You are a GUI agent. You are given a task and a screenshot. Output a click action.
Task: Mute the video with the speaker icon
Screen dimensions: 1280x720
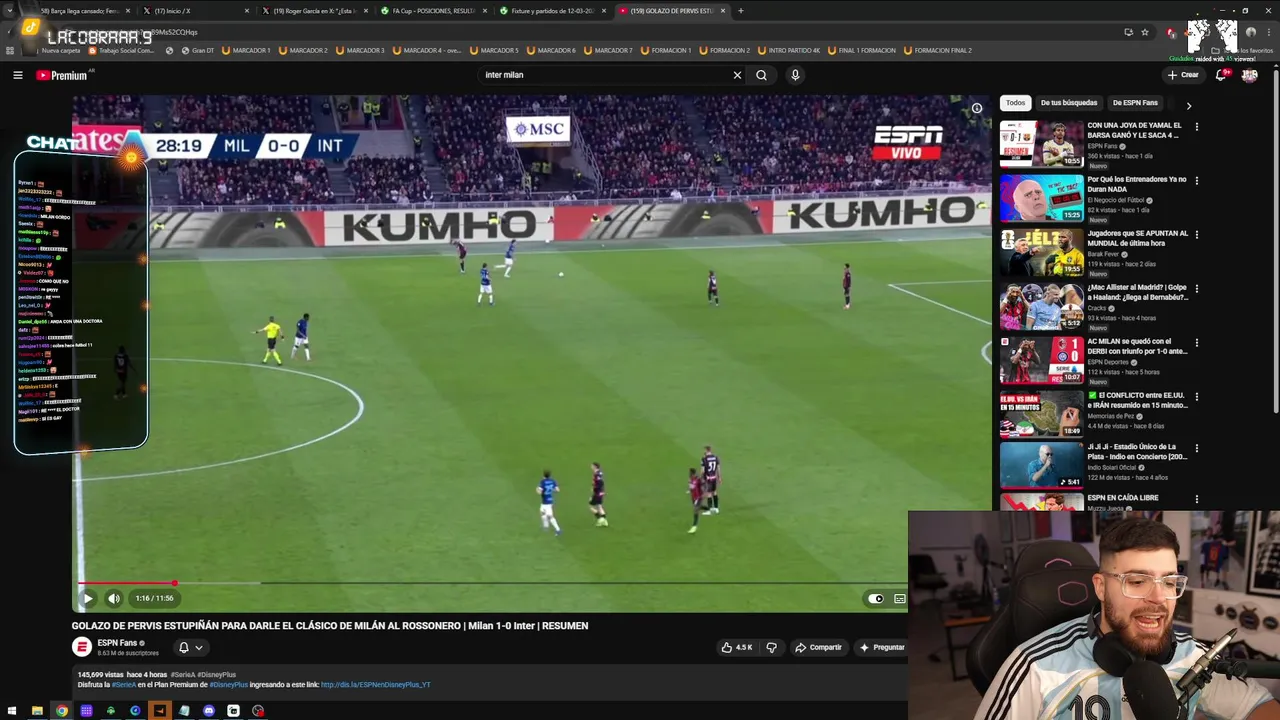(114, 598)
